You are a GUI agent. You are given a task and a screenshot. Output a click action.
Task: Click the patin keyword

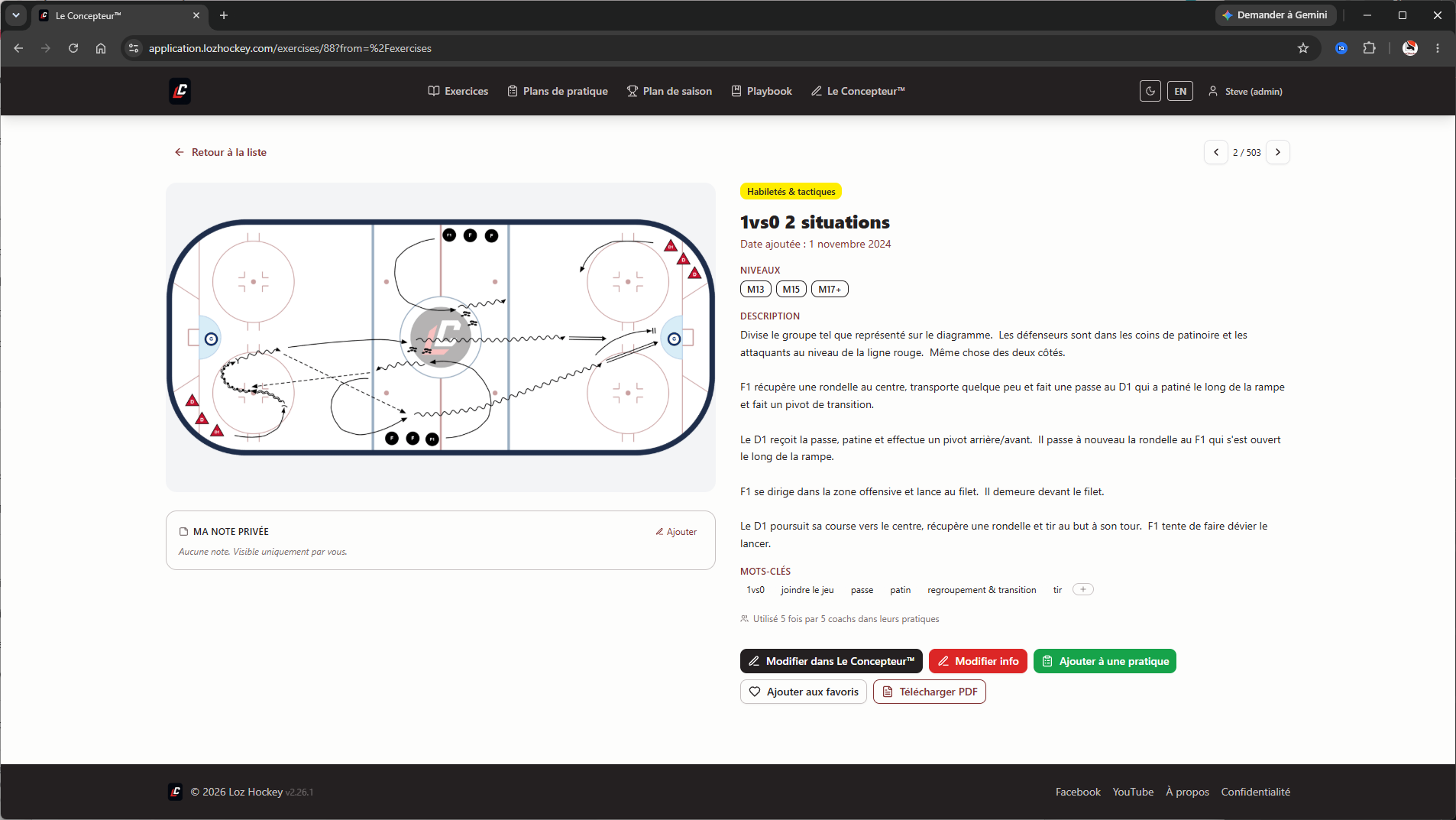pyautogui.click(x=900, y=590)
